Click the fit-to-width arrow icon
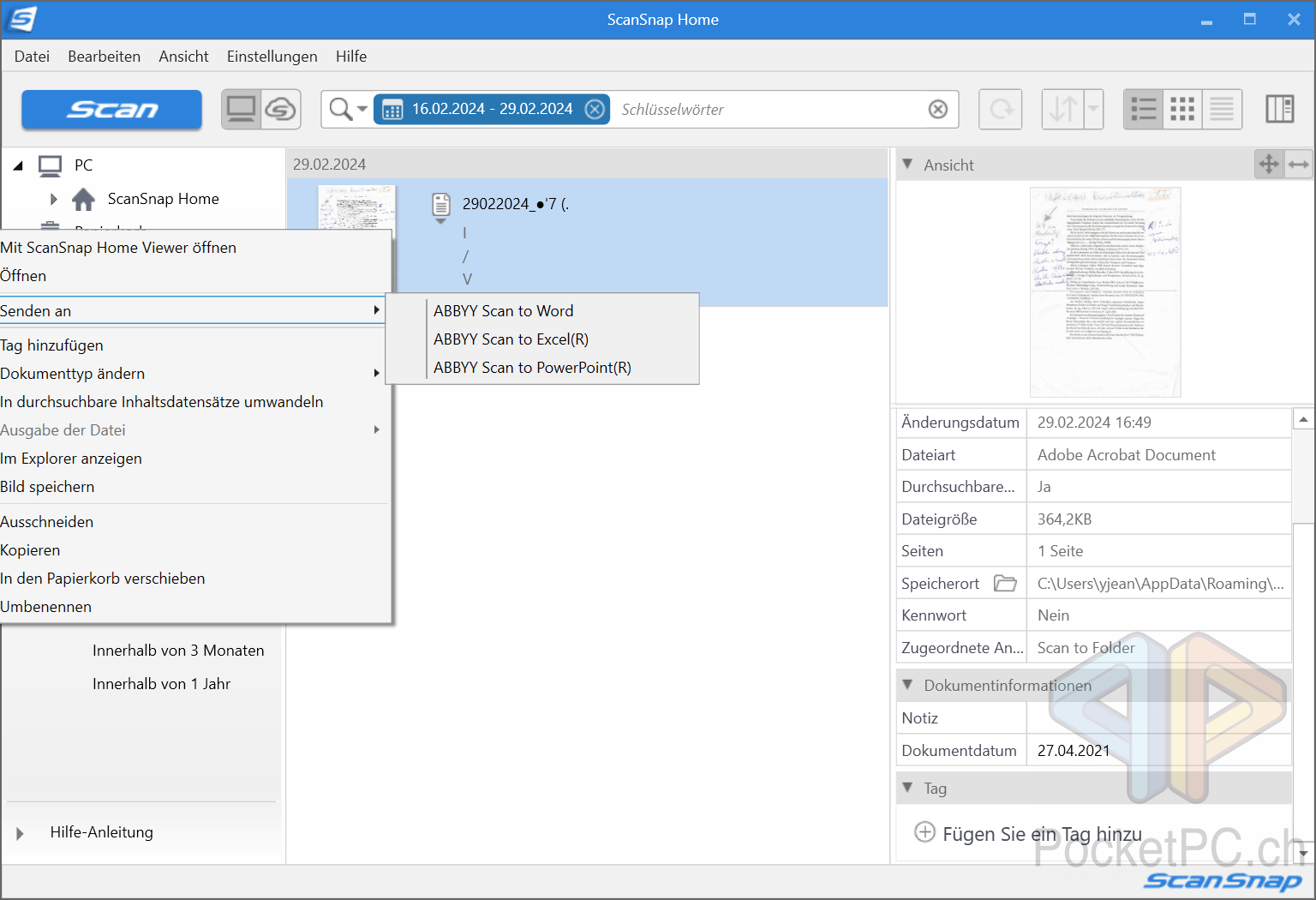The image size is (1316, 900). coord(1299,164)
